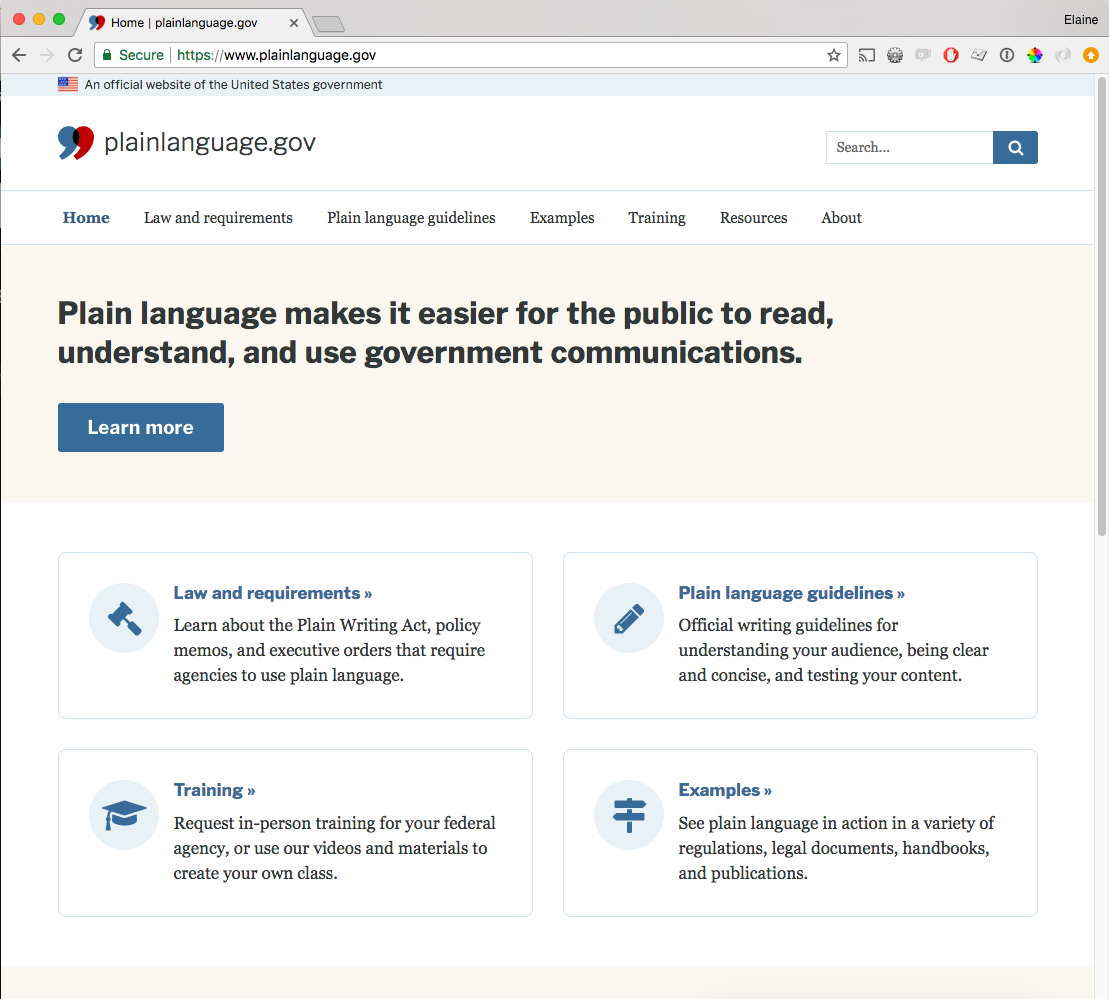Image resolution: width=1109 pixels, height=999 pixels.
Task: Click the plainlanguage.gov heart logo
Action: tap(74, 142)
